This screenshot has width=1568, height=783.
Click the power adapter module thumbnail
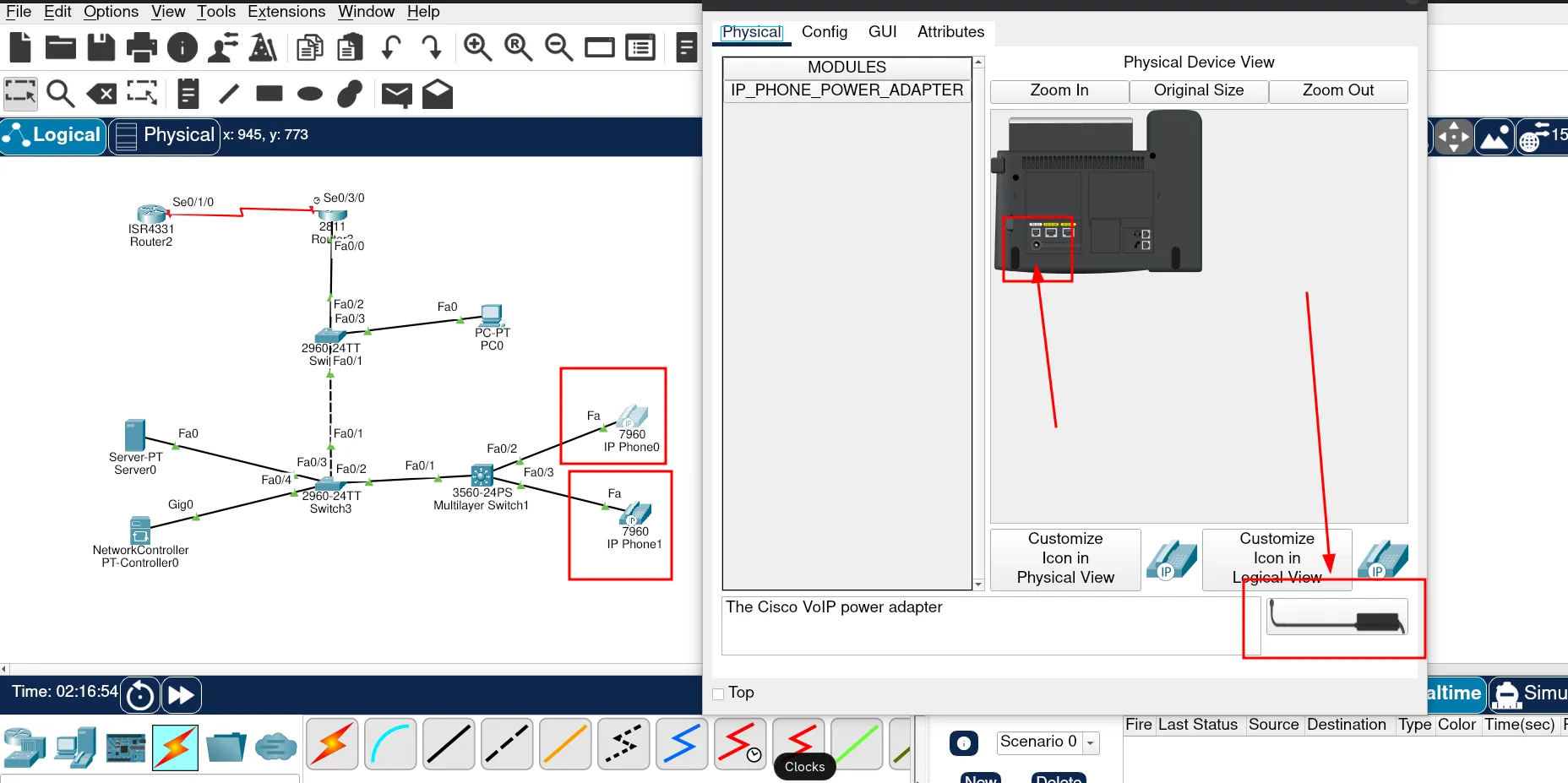tap(1337, 617)
